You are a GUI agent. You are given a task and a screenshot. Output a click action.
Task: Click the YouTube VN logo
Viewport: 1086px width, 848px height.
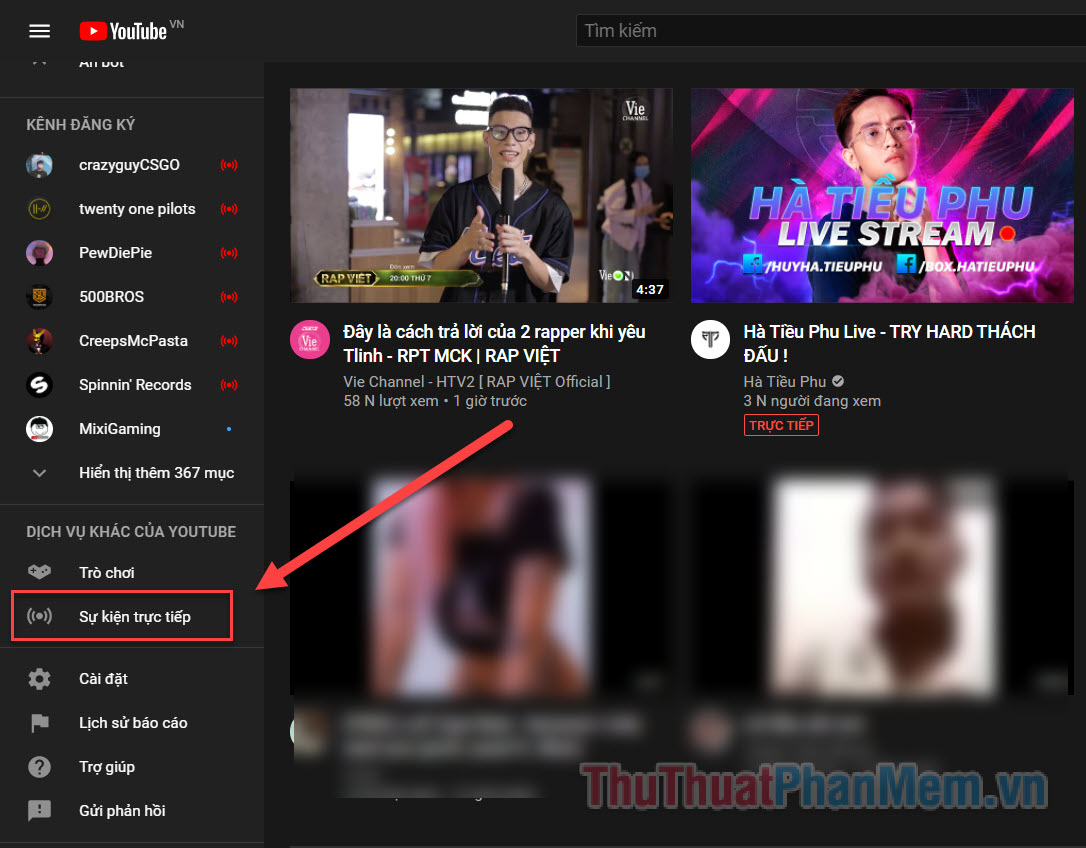tap(131, 30)
